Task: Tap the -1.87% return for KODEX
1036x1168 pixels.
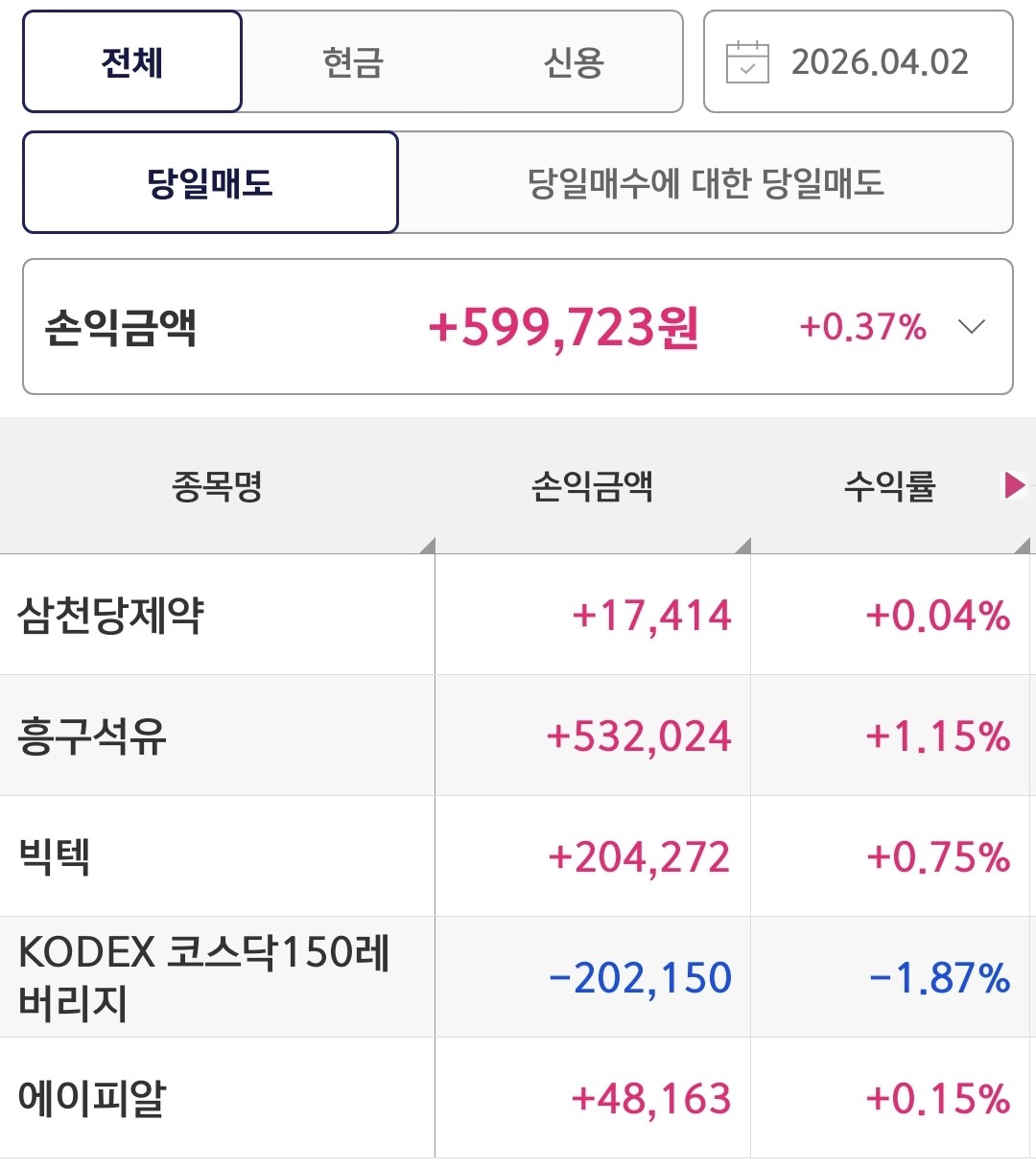Action: pyautogui.click(x=939, y=977)
